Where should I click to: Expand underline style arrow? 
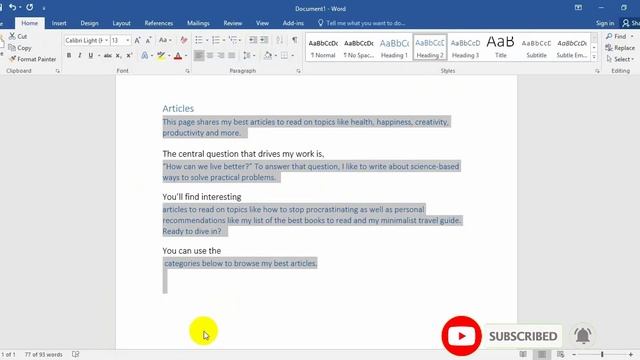pos(99,56)
